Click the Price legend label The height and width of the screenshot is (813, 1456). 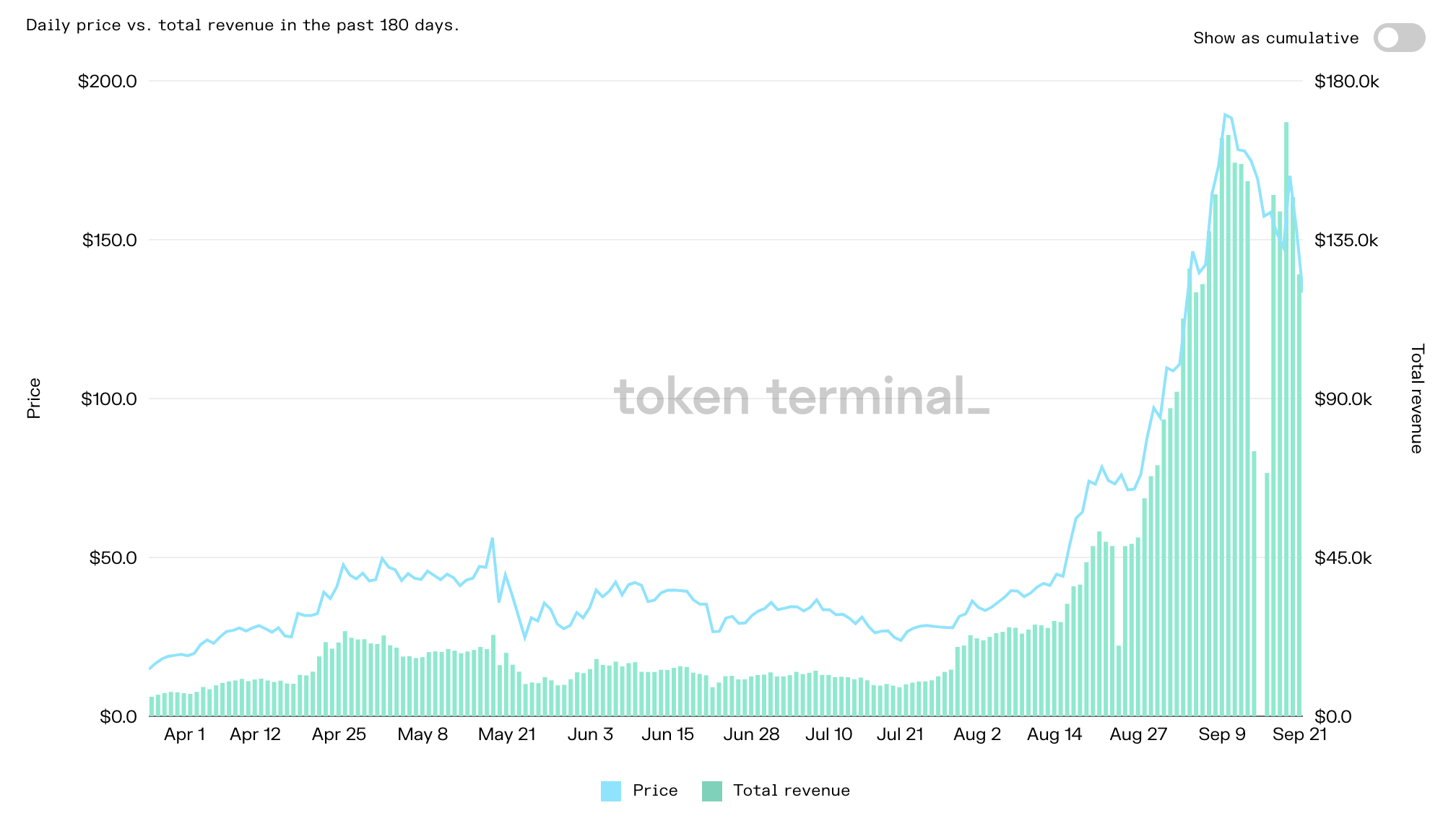pos(655,791)
